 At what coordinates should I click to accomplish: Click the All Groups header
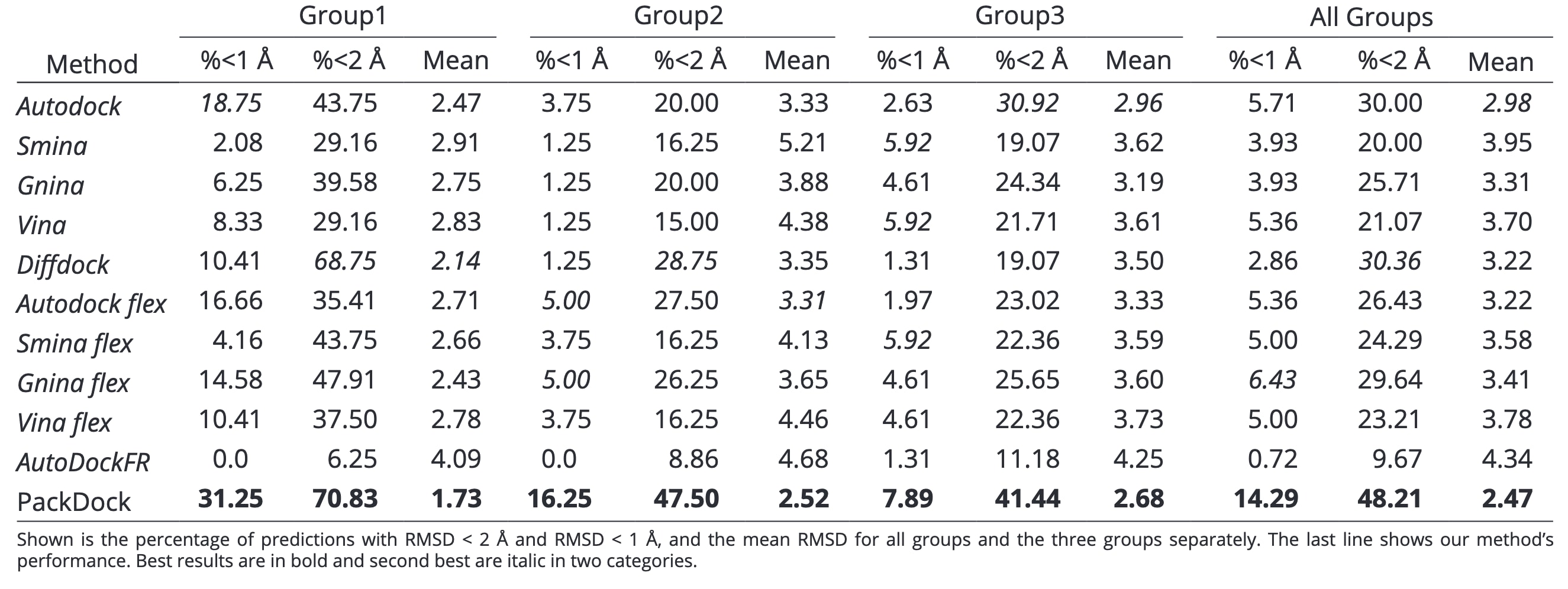coord(1371,17)
